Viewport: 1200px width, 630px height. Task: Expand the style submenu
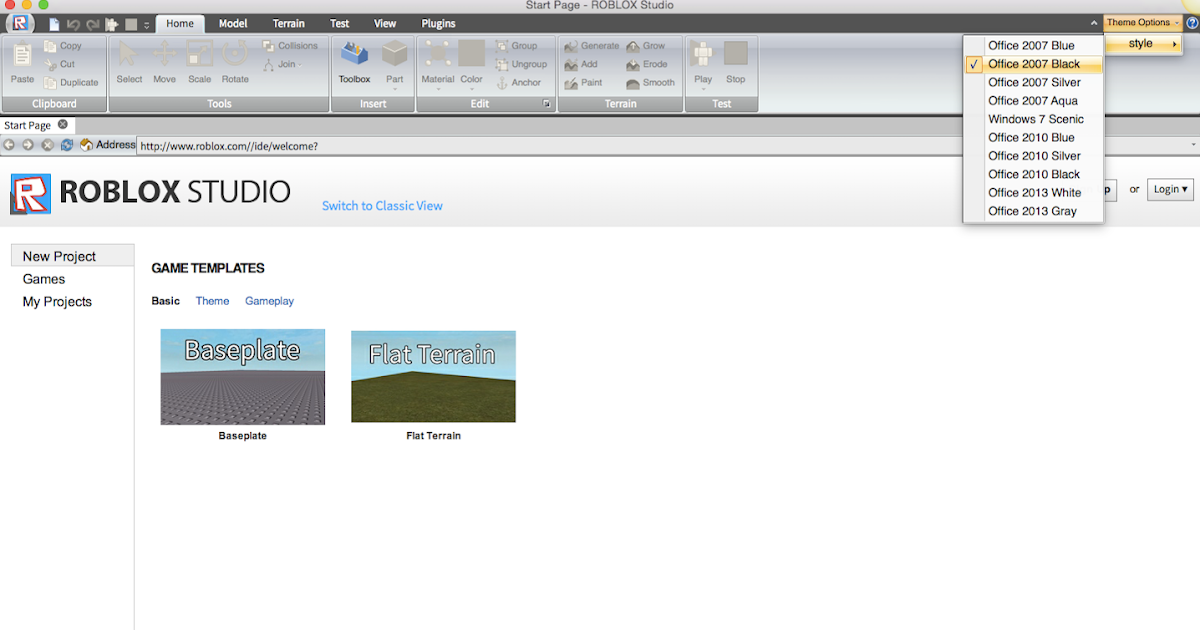tap(1144, 44)
